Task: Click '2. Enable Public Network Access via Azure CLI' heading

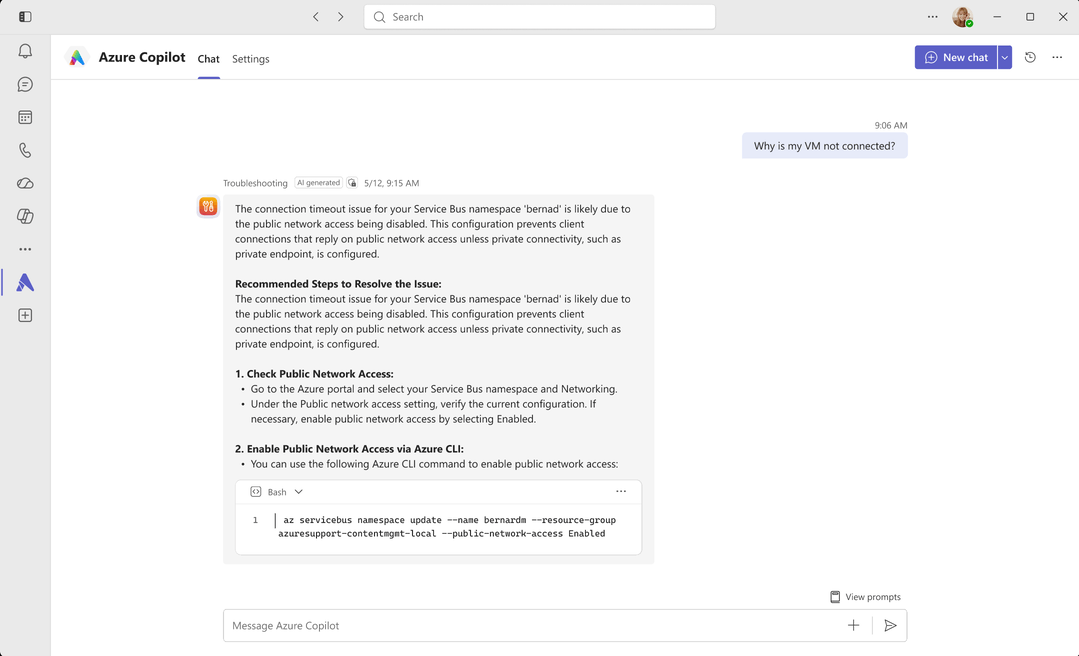Action: point(349,449)
